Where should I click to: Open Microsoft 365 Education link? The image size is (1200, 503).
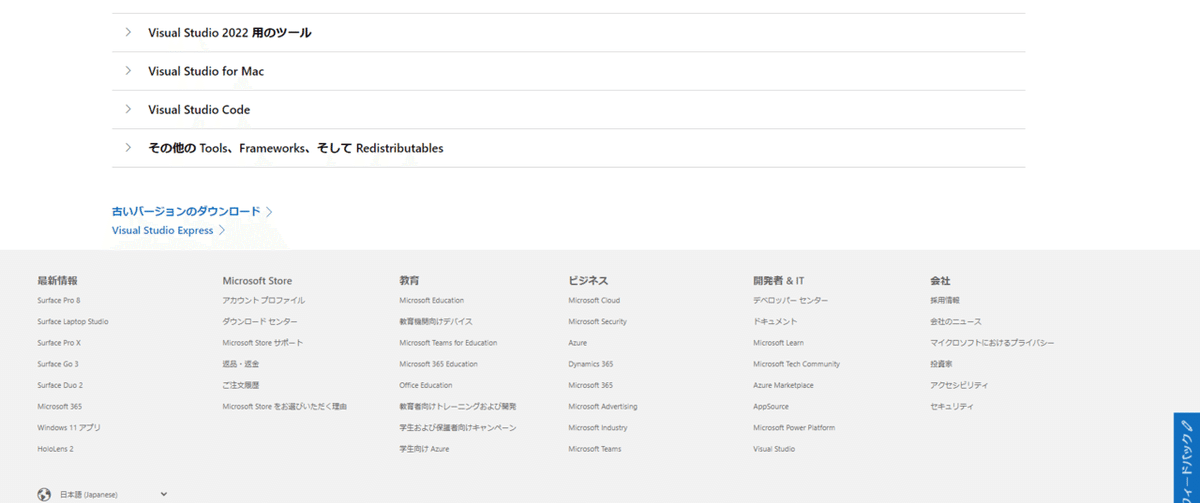click(x=438, y=364)
